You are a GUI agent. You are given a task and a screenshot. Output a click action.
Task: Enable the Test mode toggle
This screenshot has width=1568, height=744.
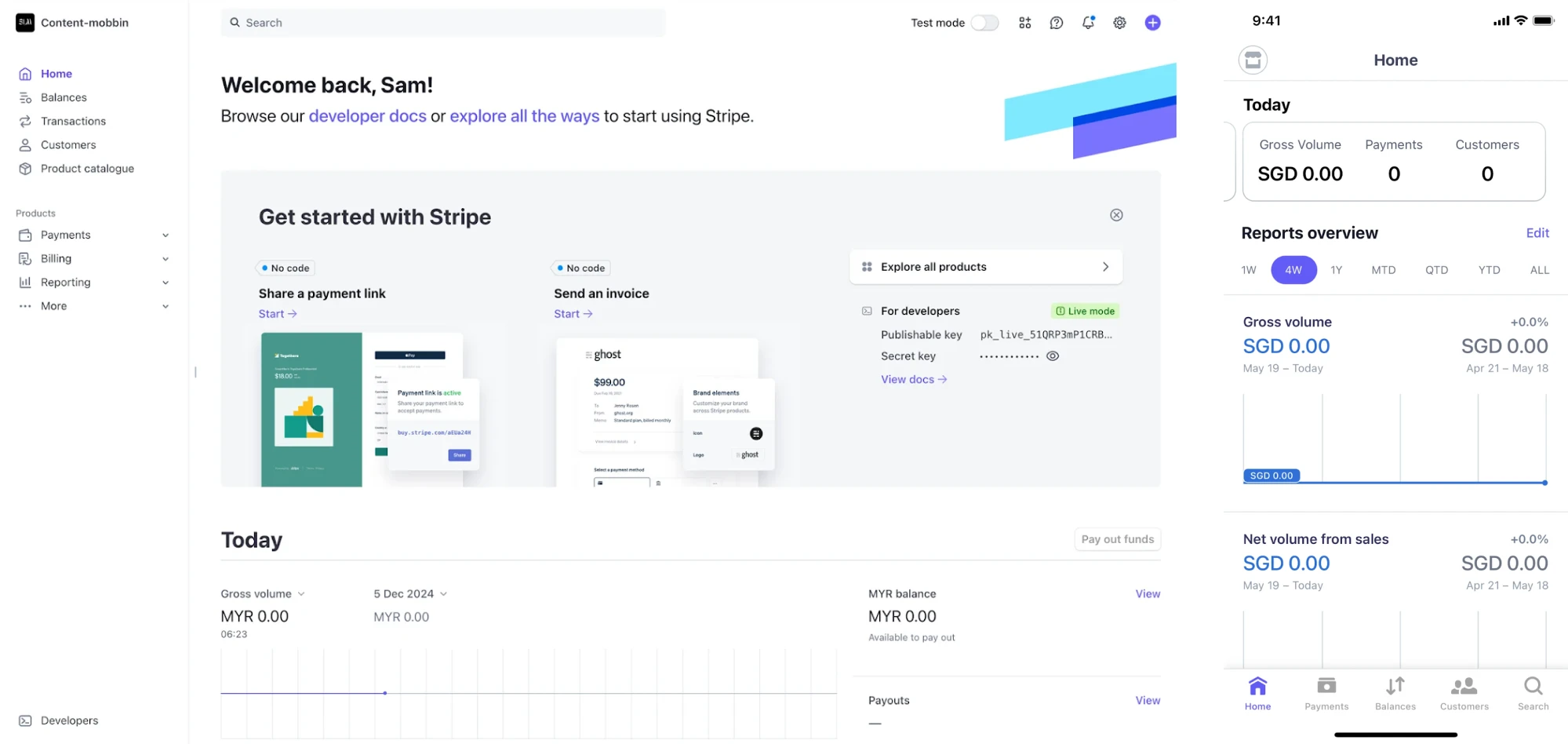tap(985, 23)
